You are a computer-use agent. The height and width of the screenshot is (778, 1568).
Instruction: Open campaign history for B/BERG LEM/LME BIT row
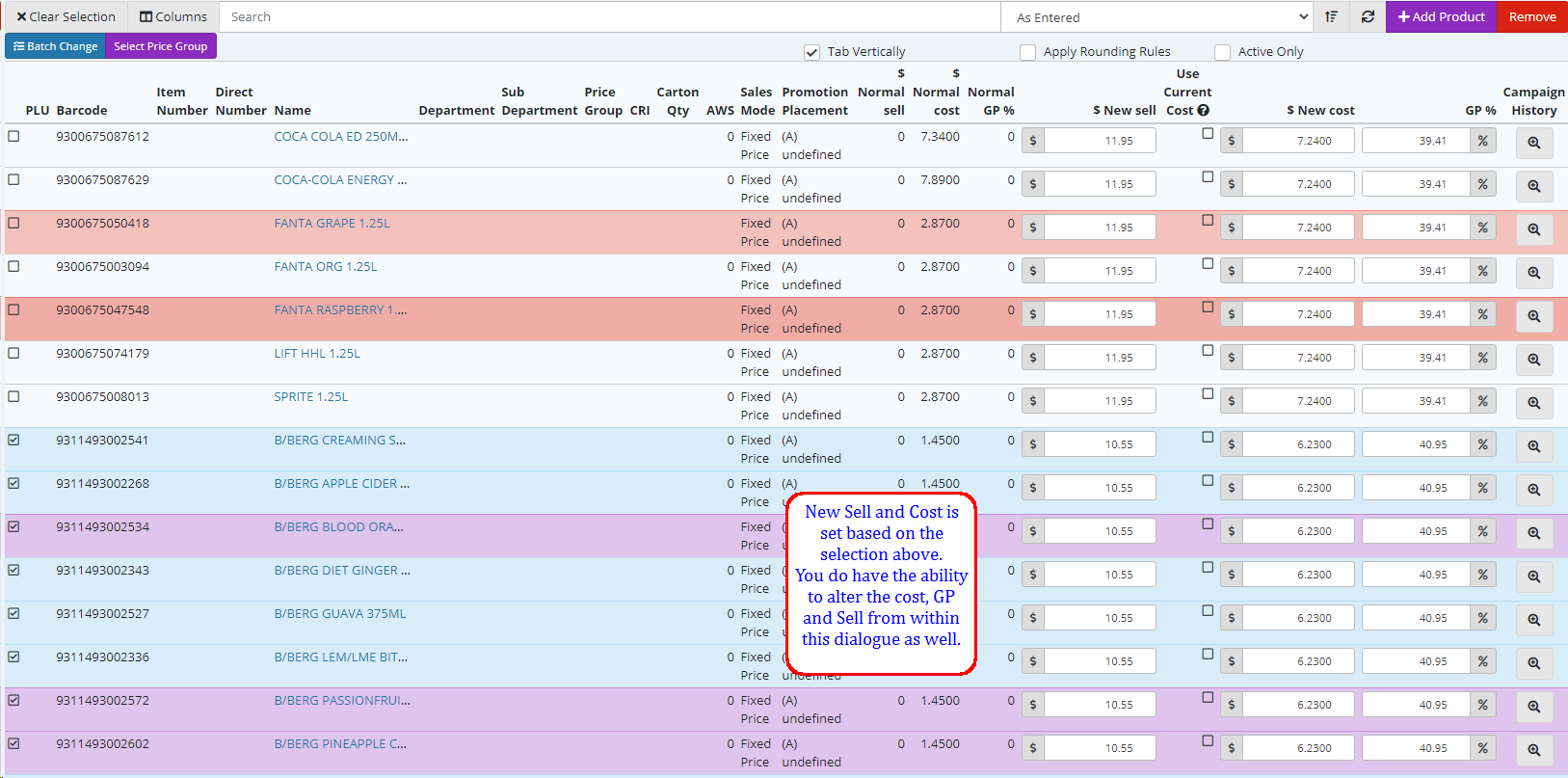1533,663
